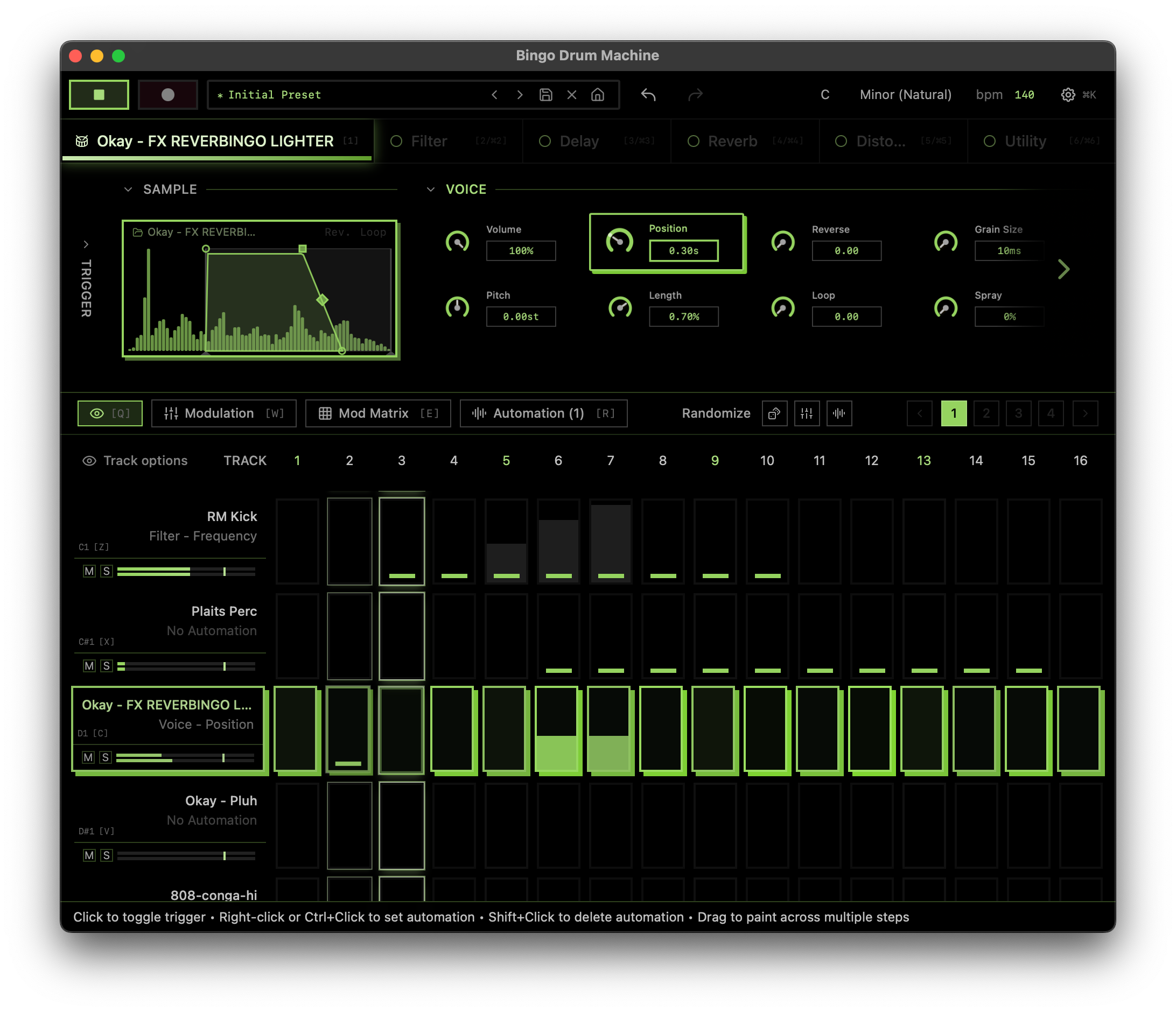Expand the TRIGGER side panel

pos(86,244)
